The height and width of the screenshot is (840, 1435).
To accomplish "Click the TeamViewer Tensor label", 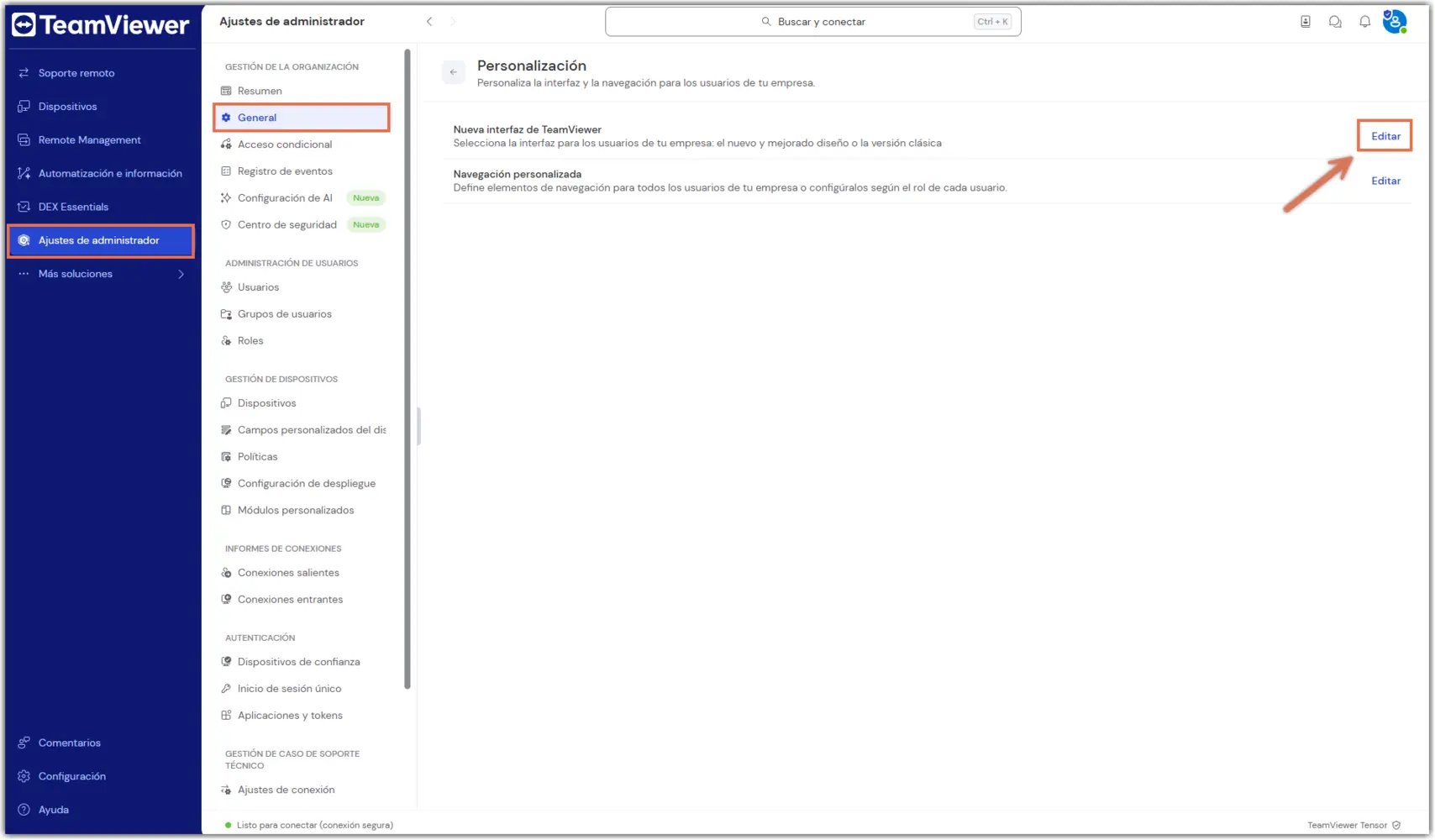I will coord(1347,825).
